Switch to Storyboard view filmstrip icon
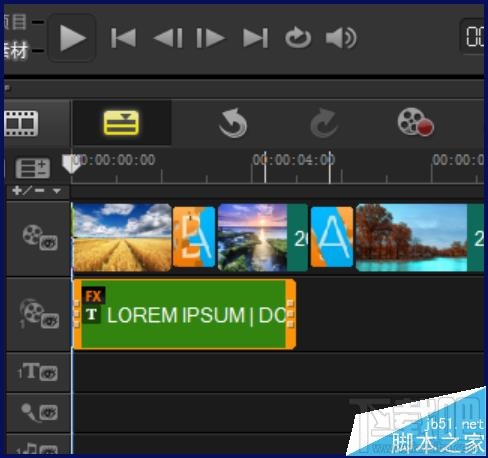The width and height of the screenshot is (488, 458). click(x=21, y=123)
